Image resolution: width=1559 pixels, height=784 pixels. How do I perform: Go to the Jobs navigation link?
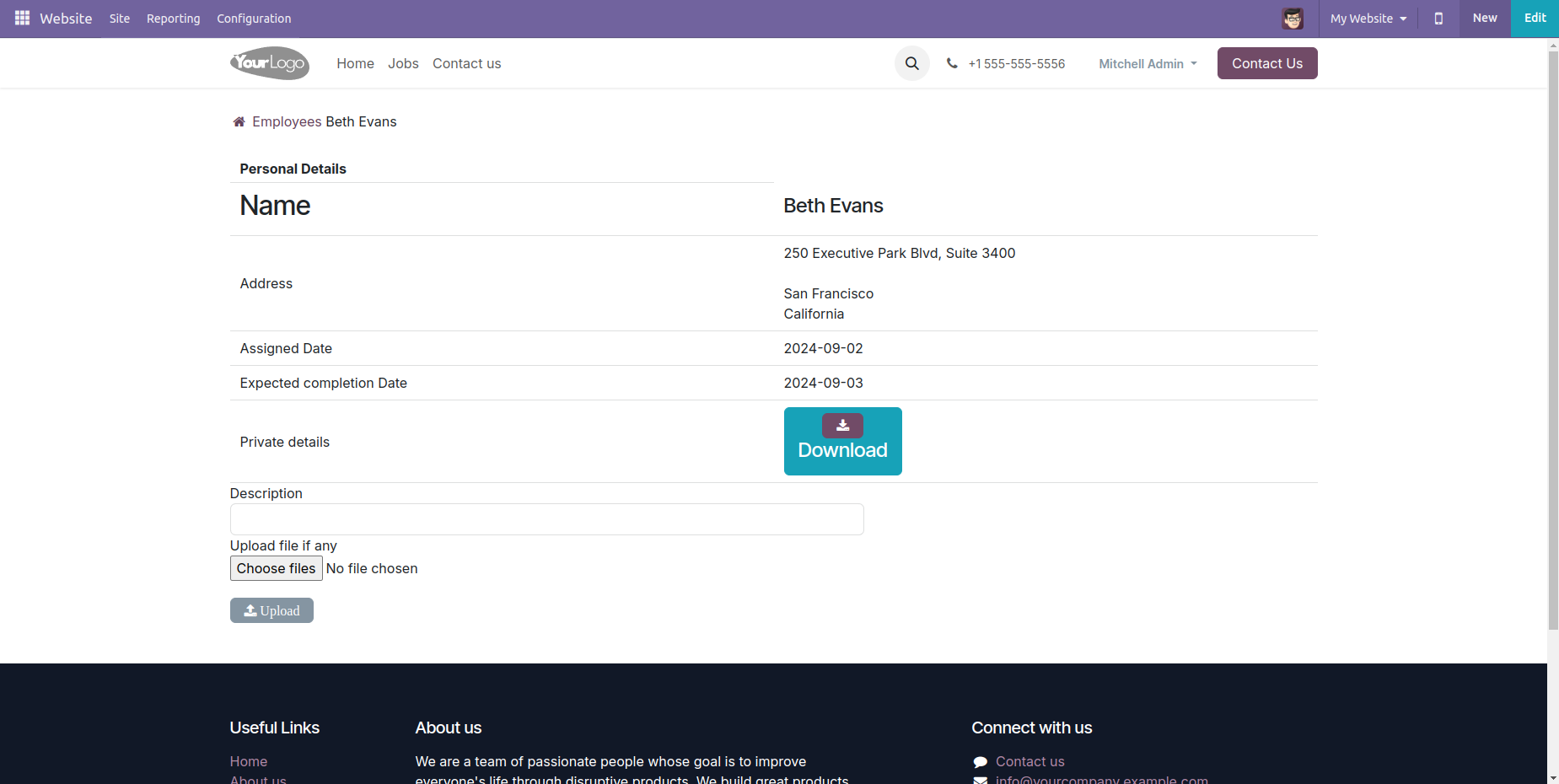pyautogui.click(x=403, y=64)
